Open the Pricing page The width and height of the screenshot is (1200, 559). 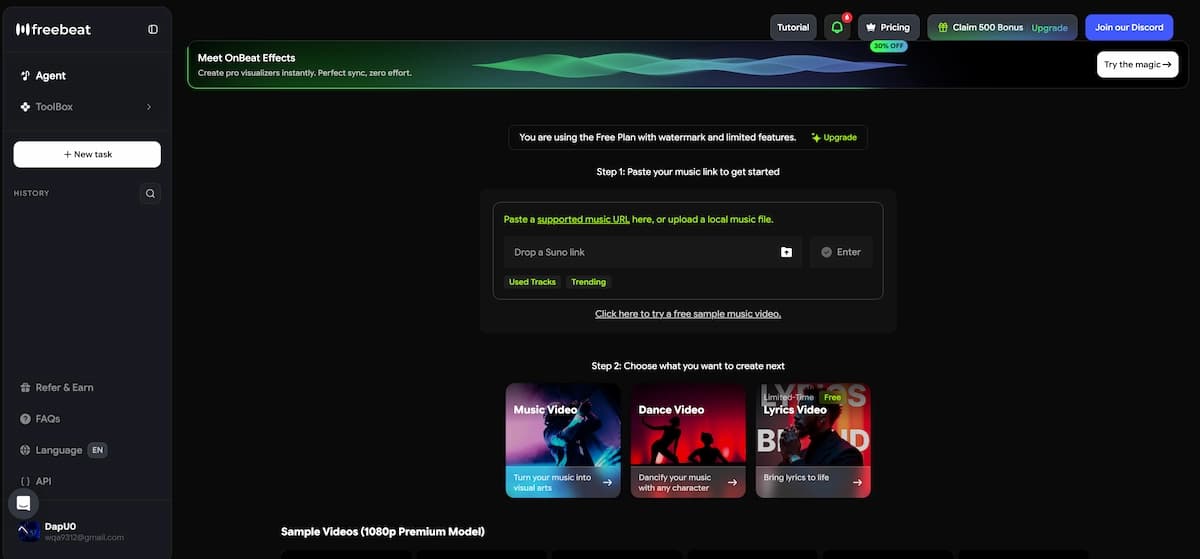(x=888, y=27)
